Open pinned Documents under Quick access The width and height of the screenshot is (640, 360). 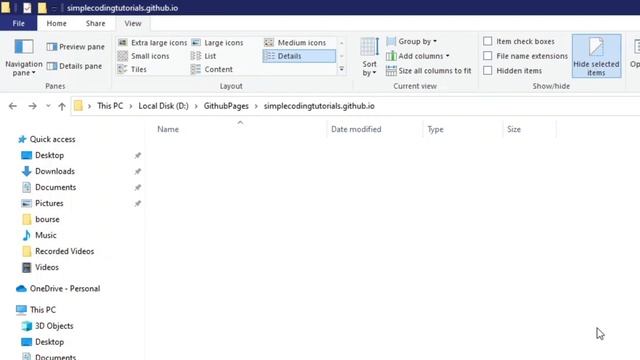[49, 187]
